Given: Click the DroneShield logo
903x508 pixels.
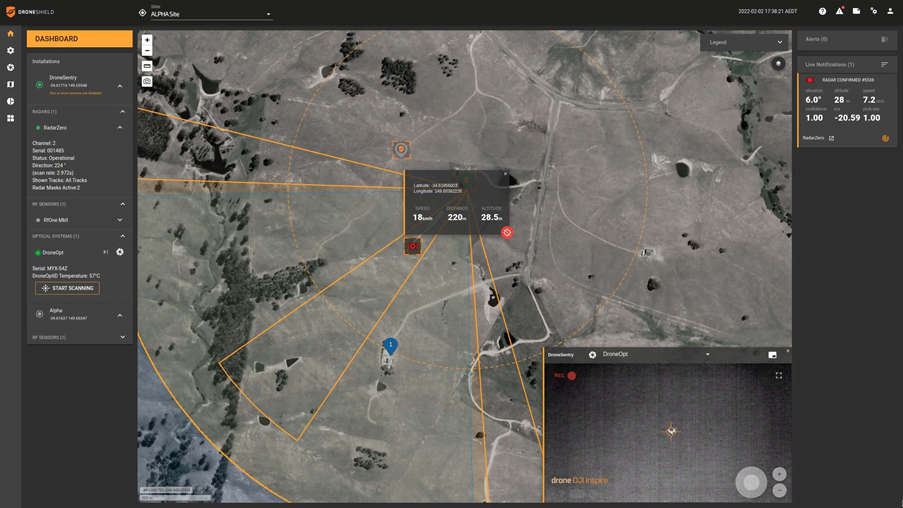Looking at the screenshot, I should click(30, 12).
